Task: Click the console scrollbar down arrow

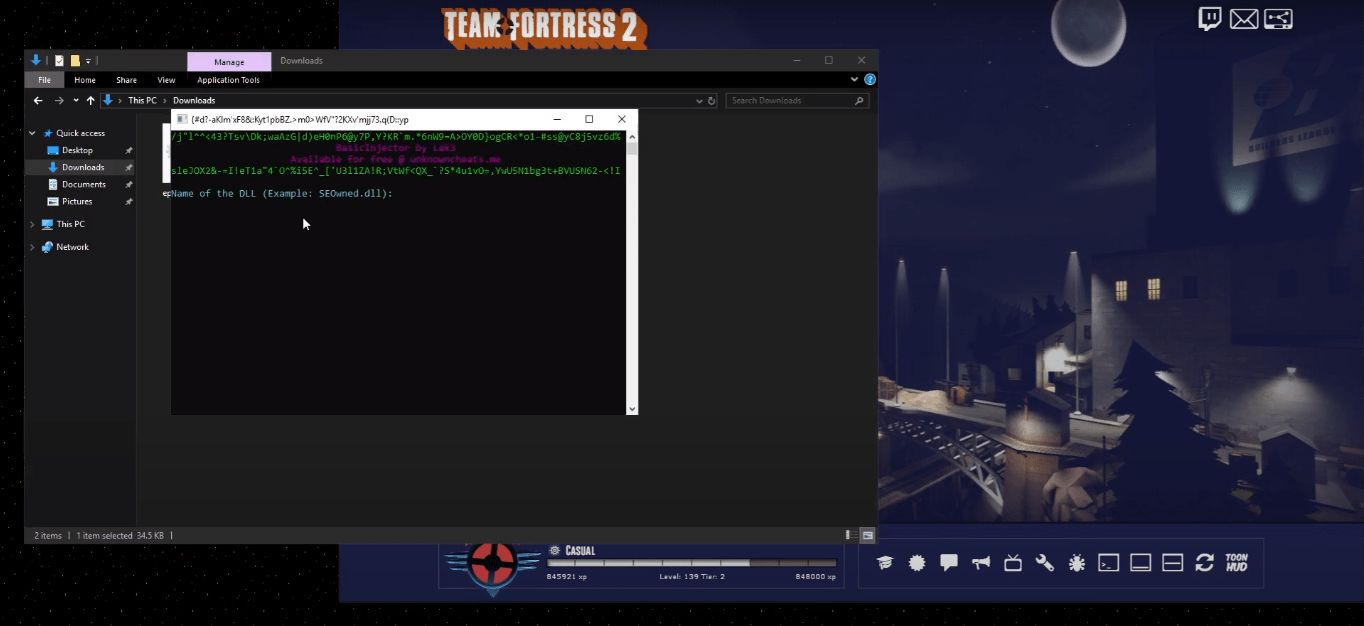Action: pyautogui.click(x=632, y=408)
